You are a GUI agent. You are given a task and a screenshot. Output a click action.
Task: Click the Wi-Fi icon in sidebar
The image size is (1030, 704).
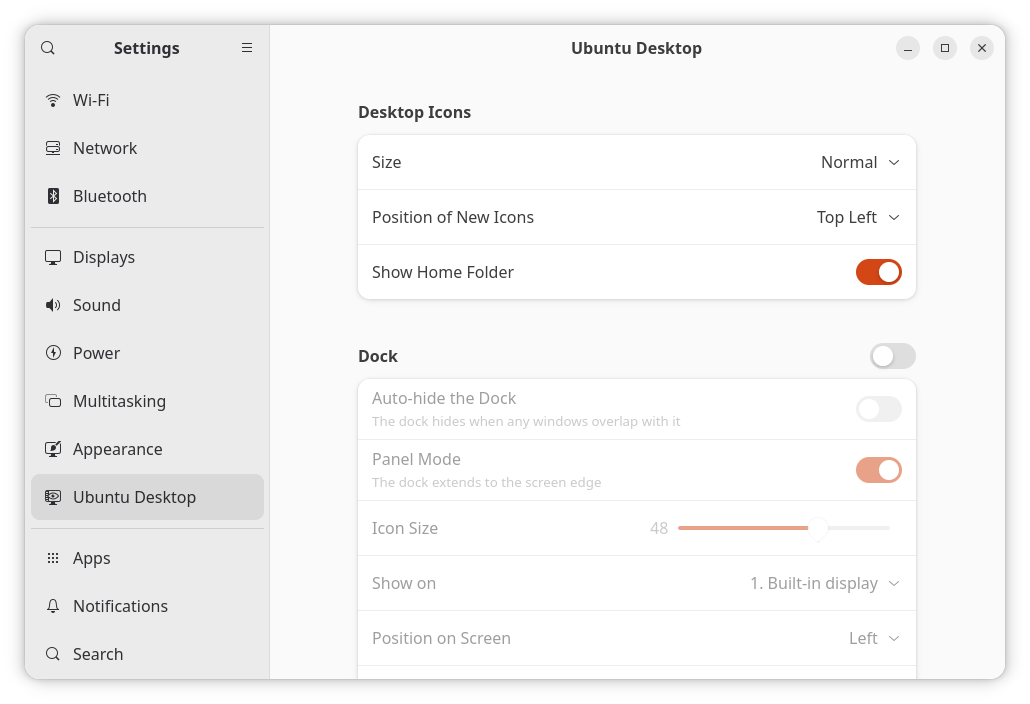(53, 100)
